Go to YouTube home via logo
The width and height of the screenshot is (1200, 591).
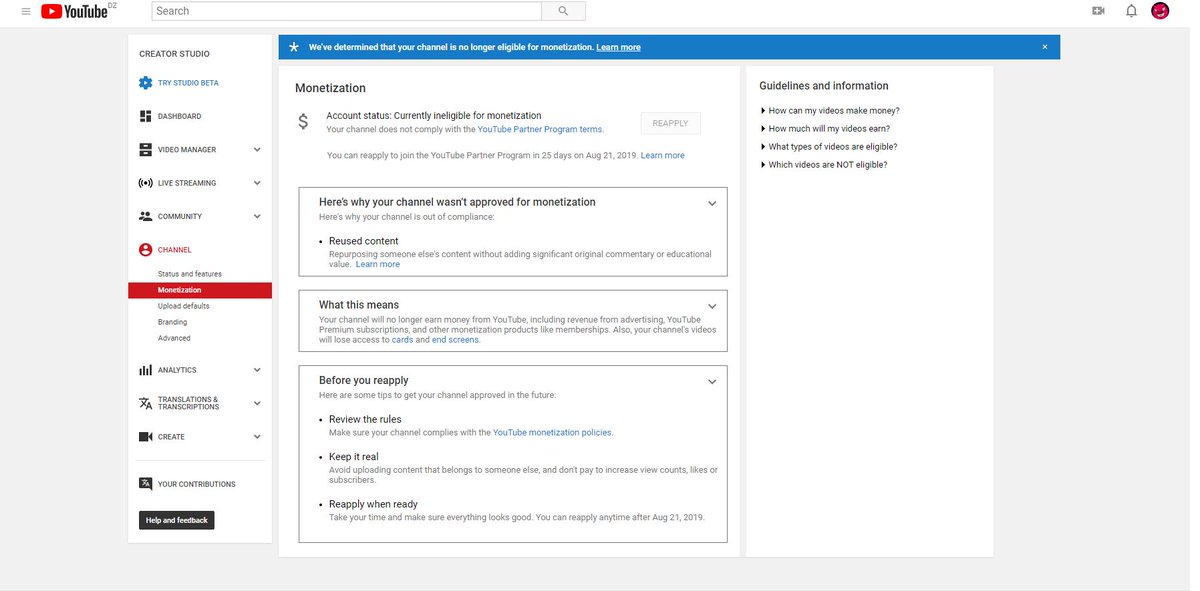[76, 11]
